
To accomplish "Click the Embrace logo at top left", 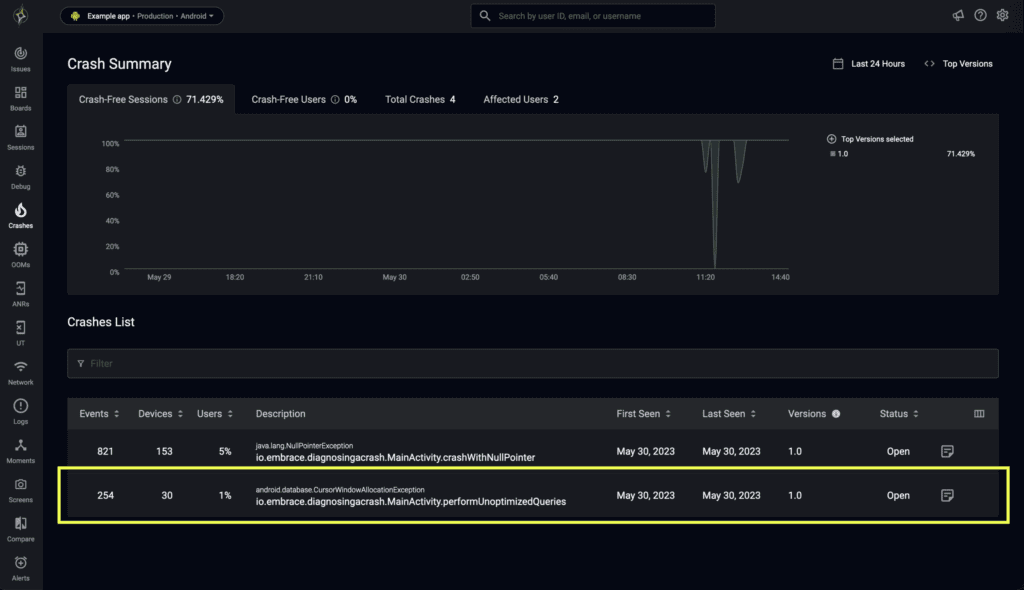I will (21, 15).
